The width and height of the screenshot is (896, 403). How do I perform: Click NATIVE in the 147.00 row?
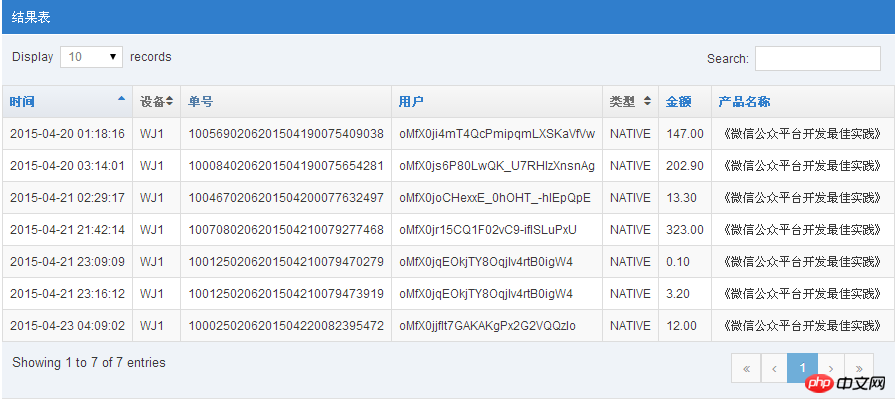tap(630, 134)
